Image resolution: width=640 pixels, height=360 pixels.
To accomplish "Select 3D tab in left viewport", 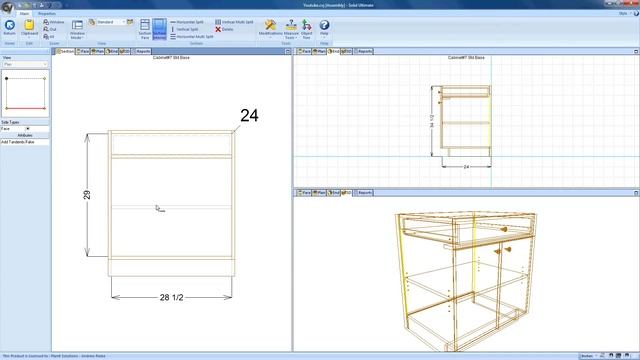I will click(x=125, y=51).
